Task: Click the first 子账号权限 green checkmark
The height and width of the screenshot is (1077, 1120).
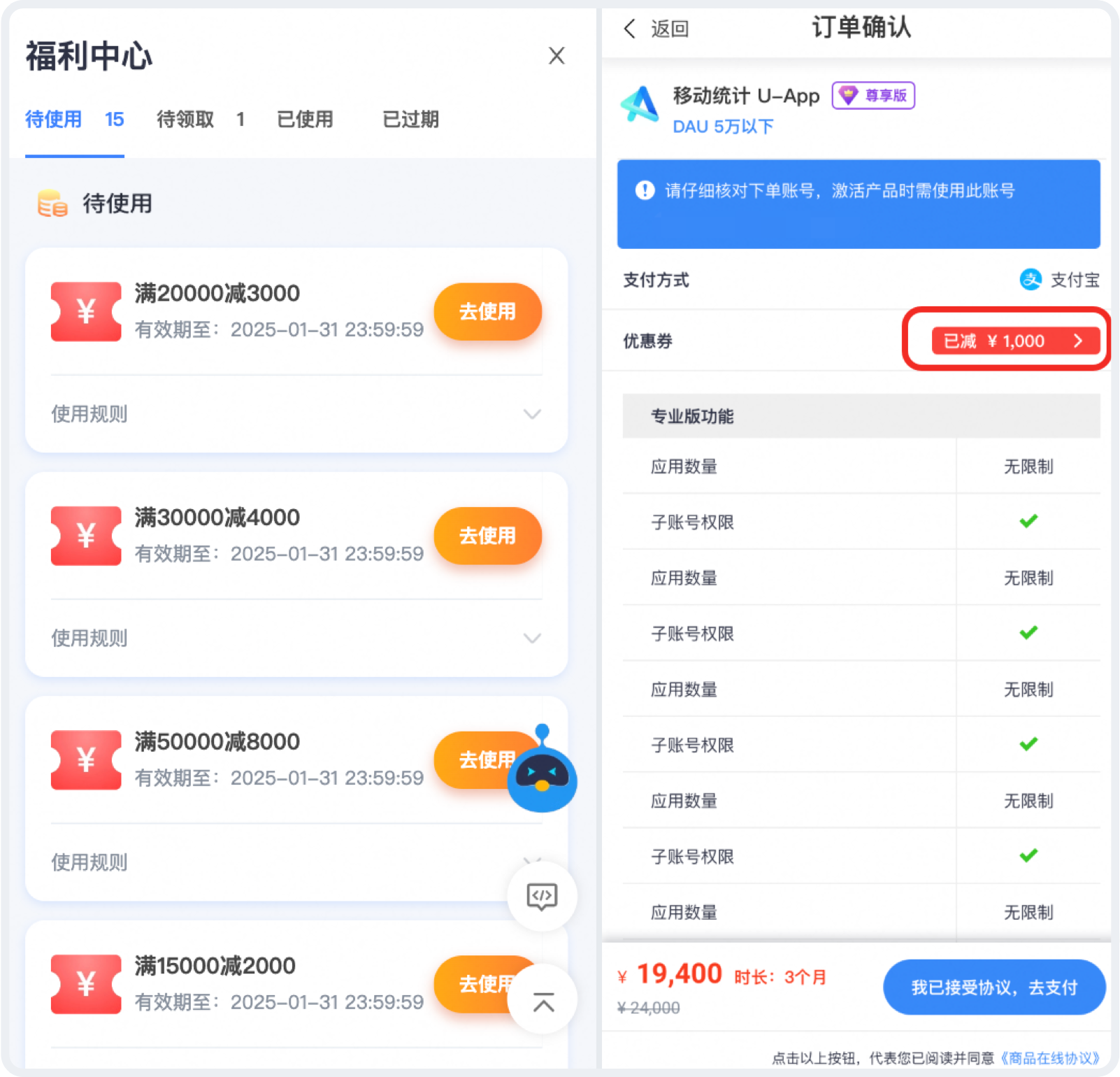Action: 1028,521
